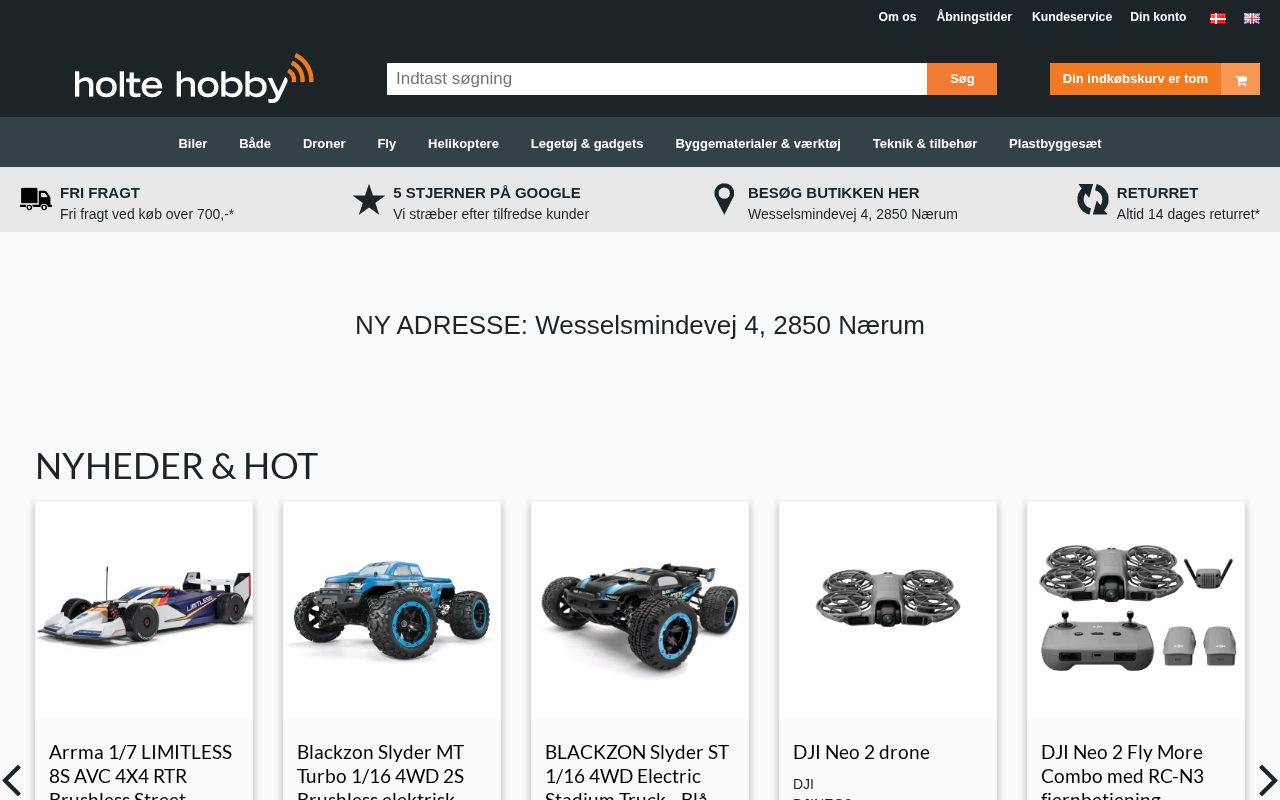Switch to English via UK flag icon

[1251, 18]
